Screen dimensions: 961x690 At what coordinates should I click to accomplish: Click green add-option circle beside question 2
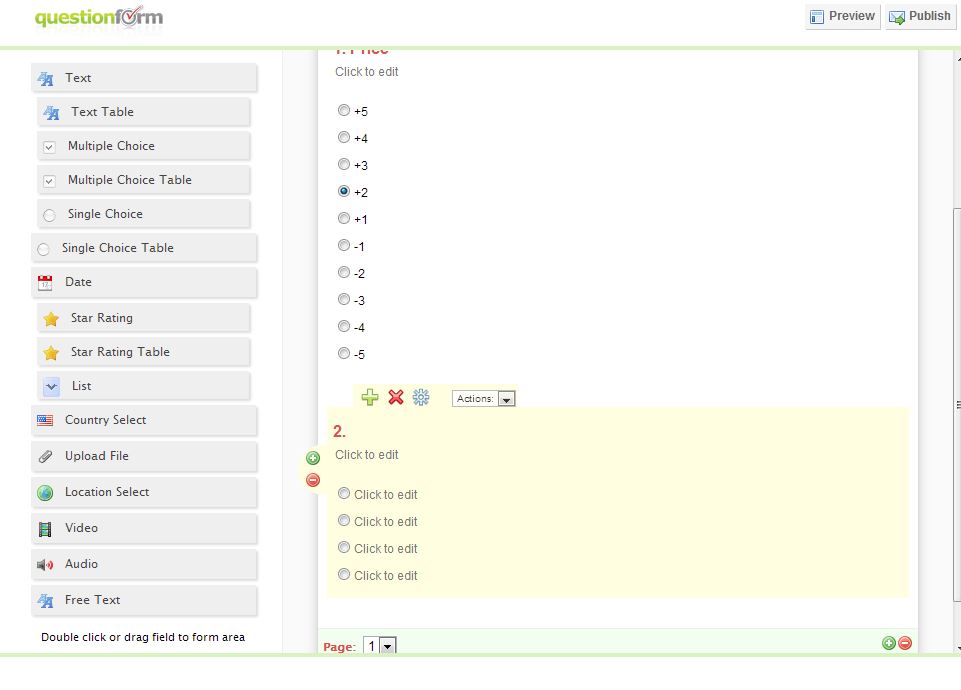pyautogui.click(x=313, y=458)
